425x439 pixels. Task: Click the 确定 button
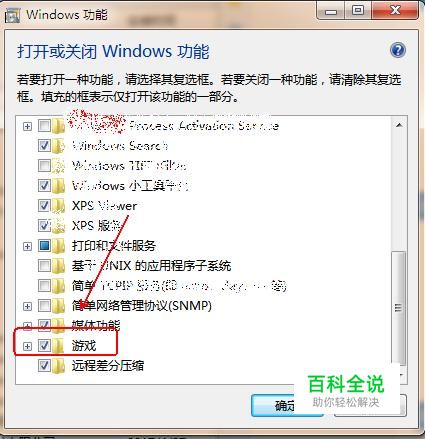(x=287, y=405)
